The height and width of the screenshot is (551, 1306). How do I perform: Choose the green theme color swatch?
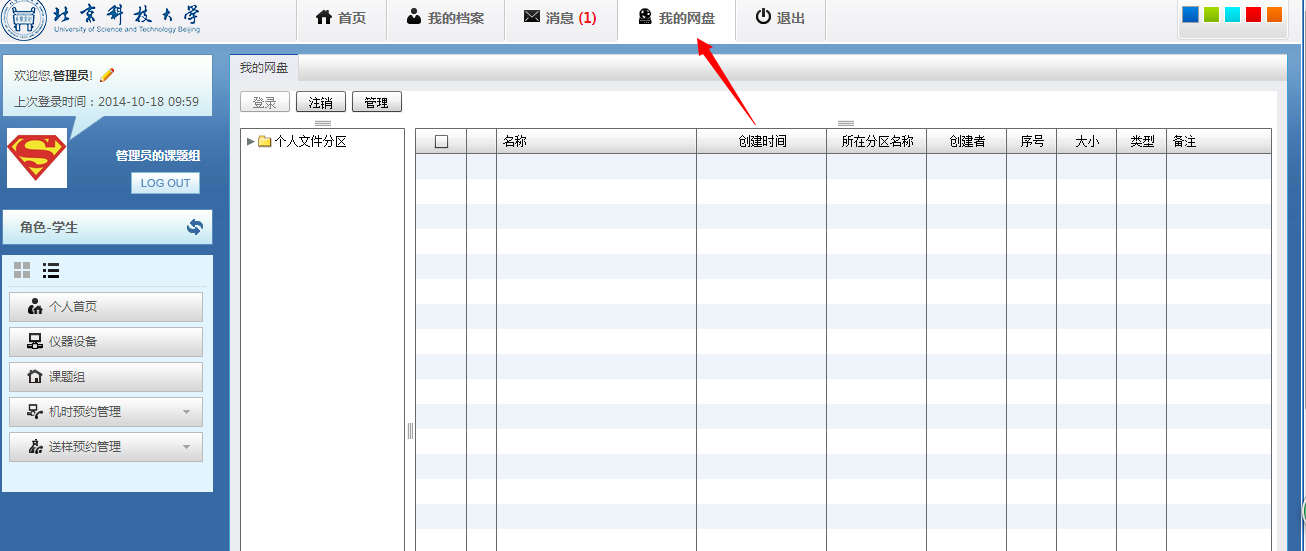pos(1211,14)
